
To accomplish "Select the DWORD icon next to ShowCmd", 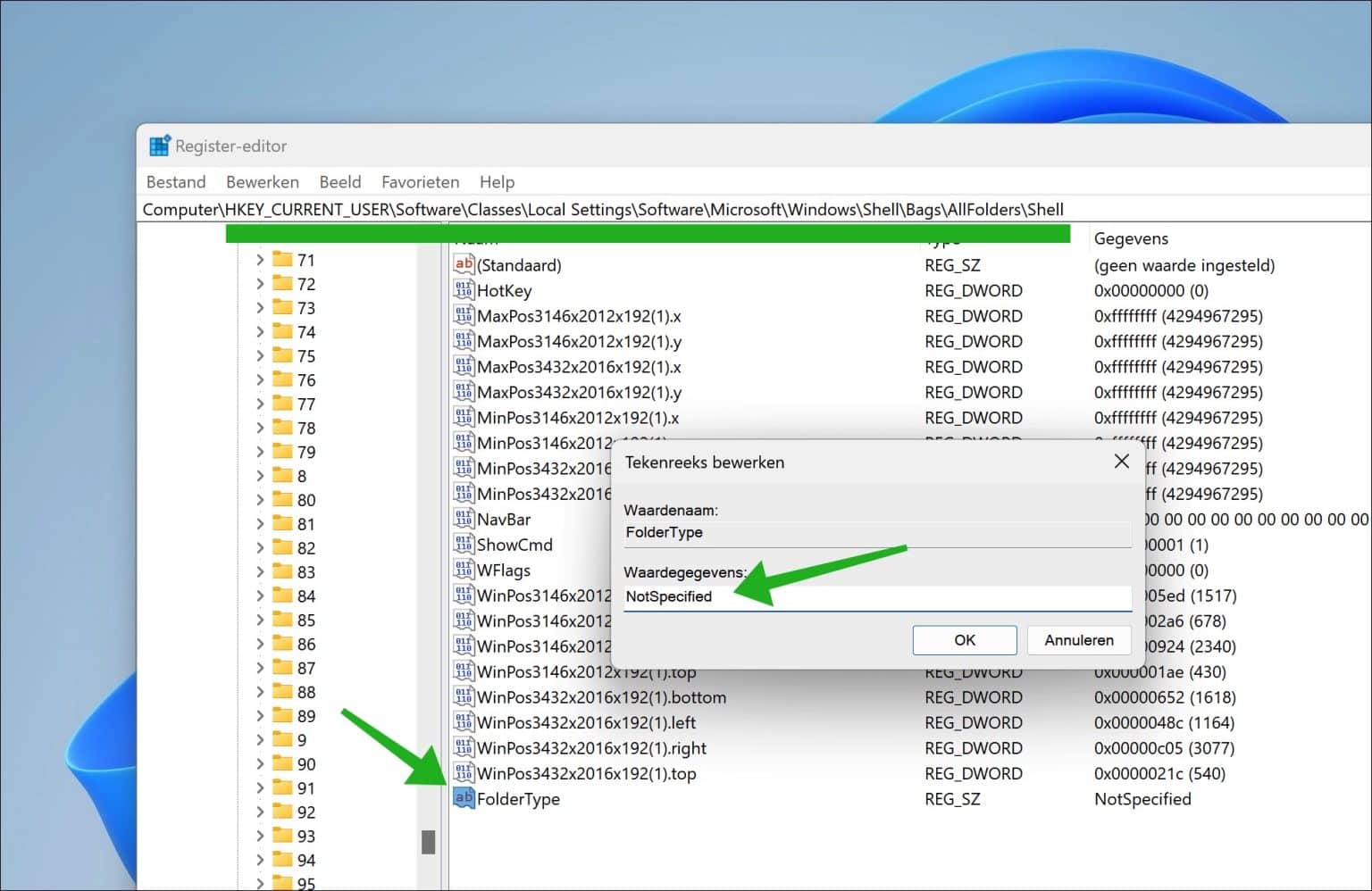I will (x=464, y=545).
